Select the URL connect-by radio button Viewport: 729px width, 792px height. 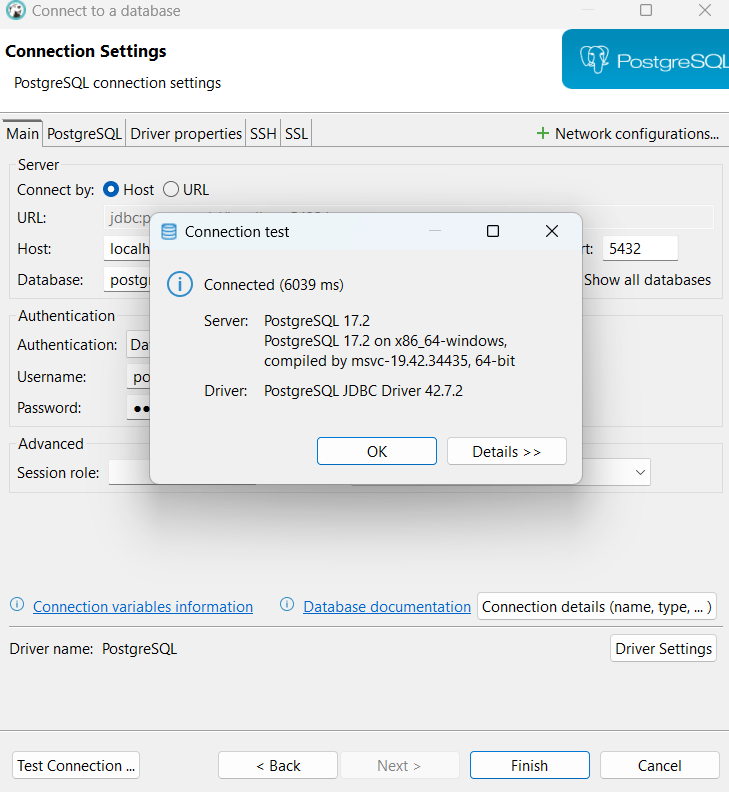tap(171, 189)
